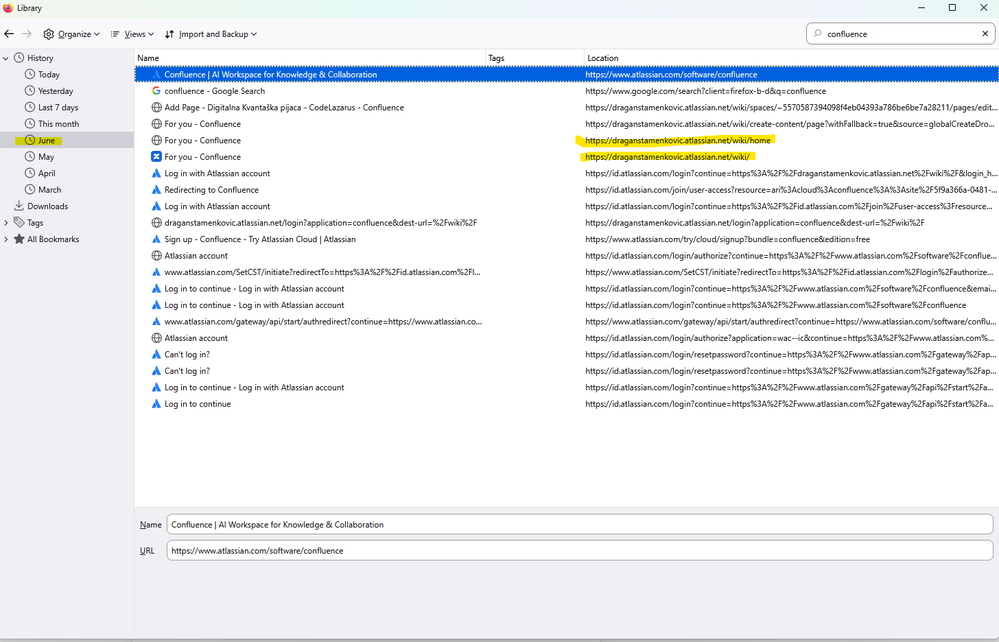
Task: Click Google icon of confluence search entry
Action: (156, 91)
